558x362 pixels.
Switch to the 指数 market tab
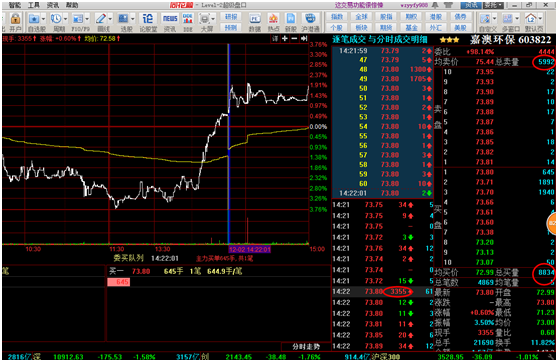(337, 17)
